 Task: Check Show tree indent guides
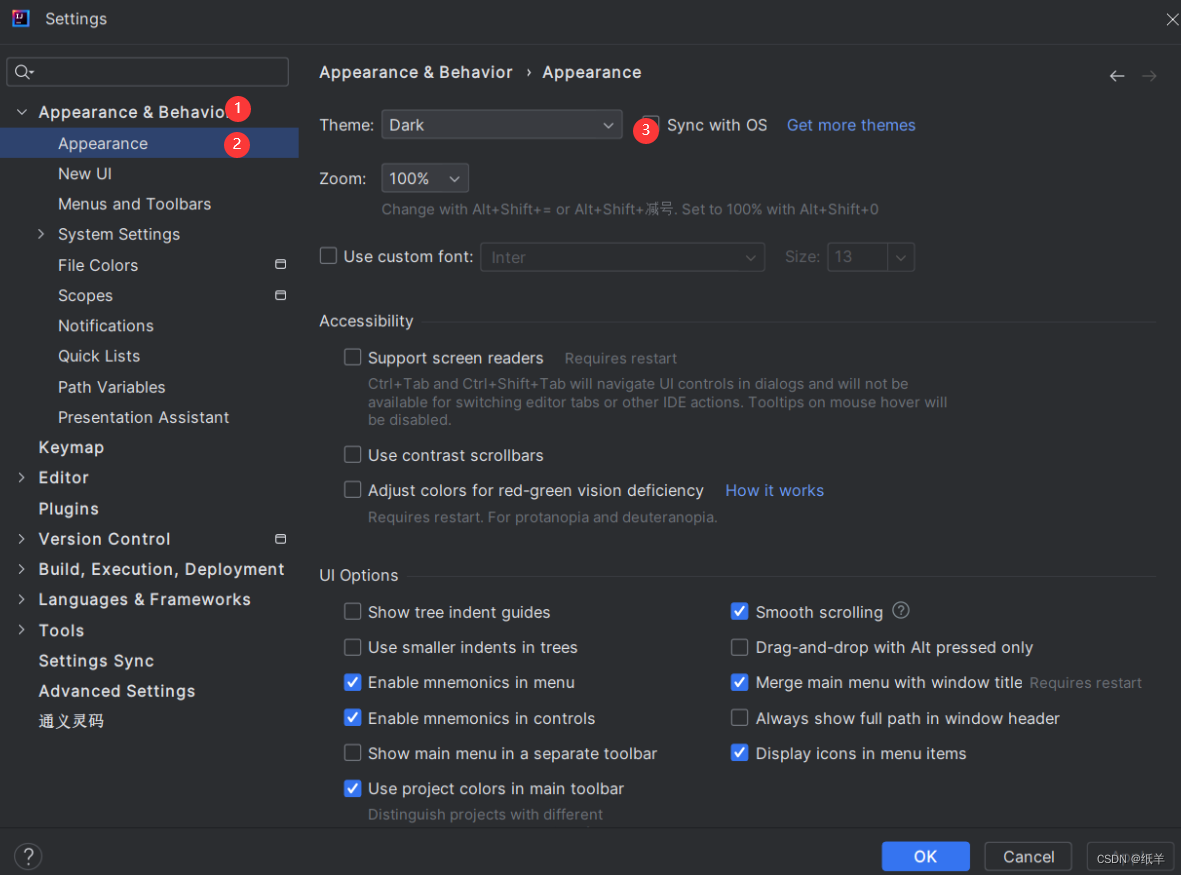tap(352, 611)
